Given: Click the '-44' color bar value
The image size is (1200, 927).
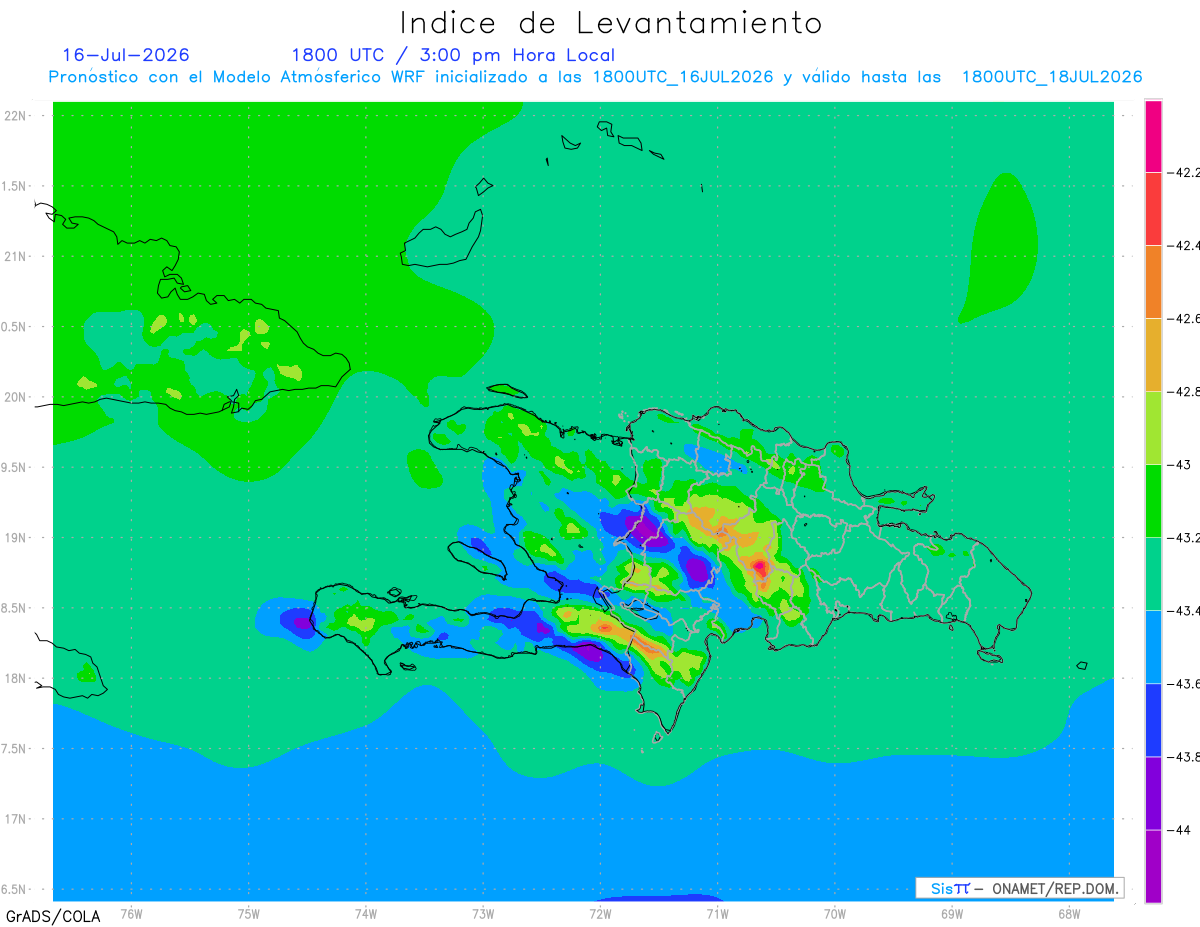Looking at the screenshot, I should point(1180,830).
